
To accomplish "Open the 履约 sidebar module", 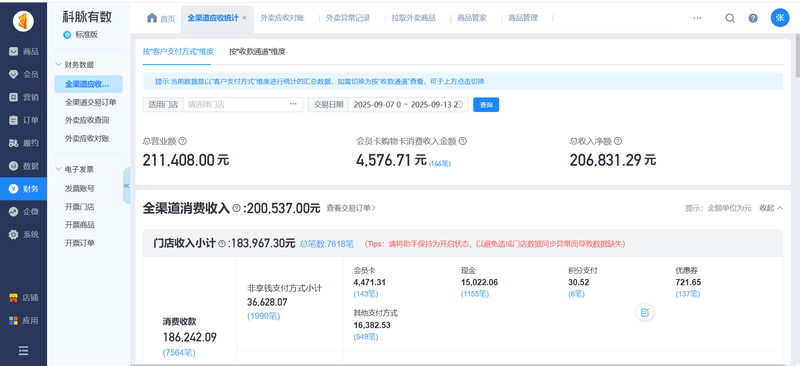I will [23, 143].
